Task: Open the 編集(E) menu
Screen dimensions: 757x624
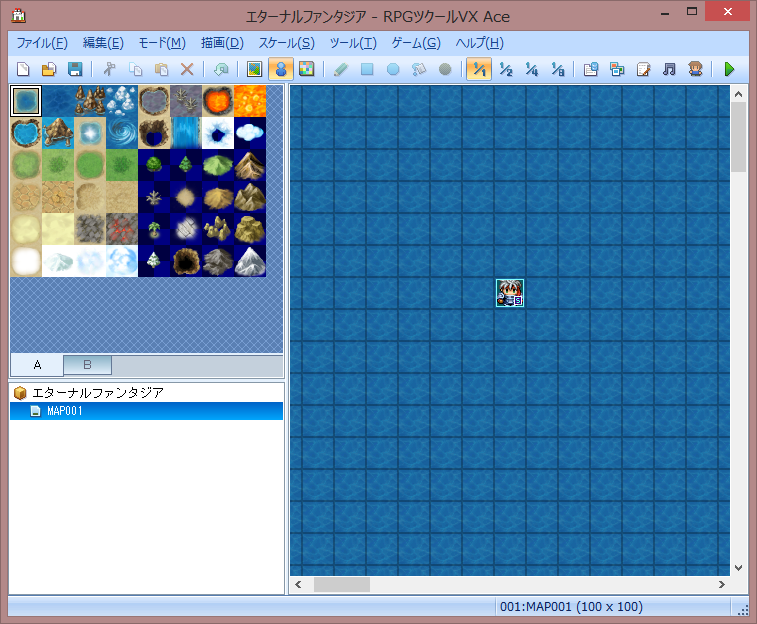Action: [x=103, y=43]
